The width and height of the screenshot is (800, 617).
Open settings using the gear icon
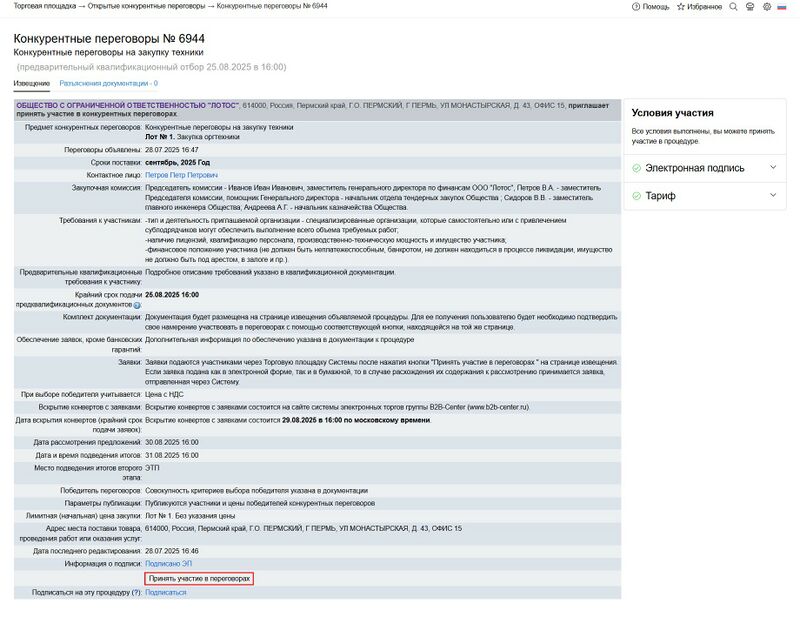pos(767,6)
